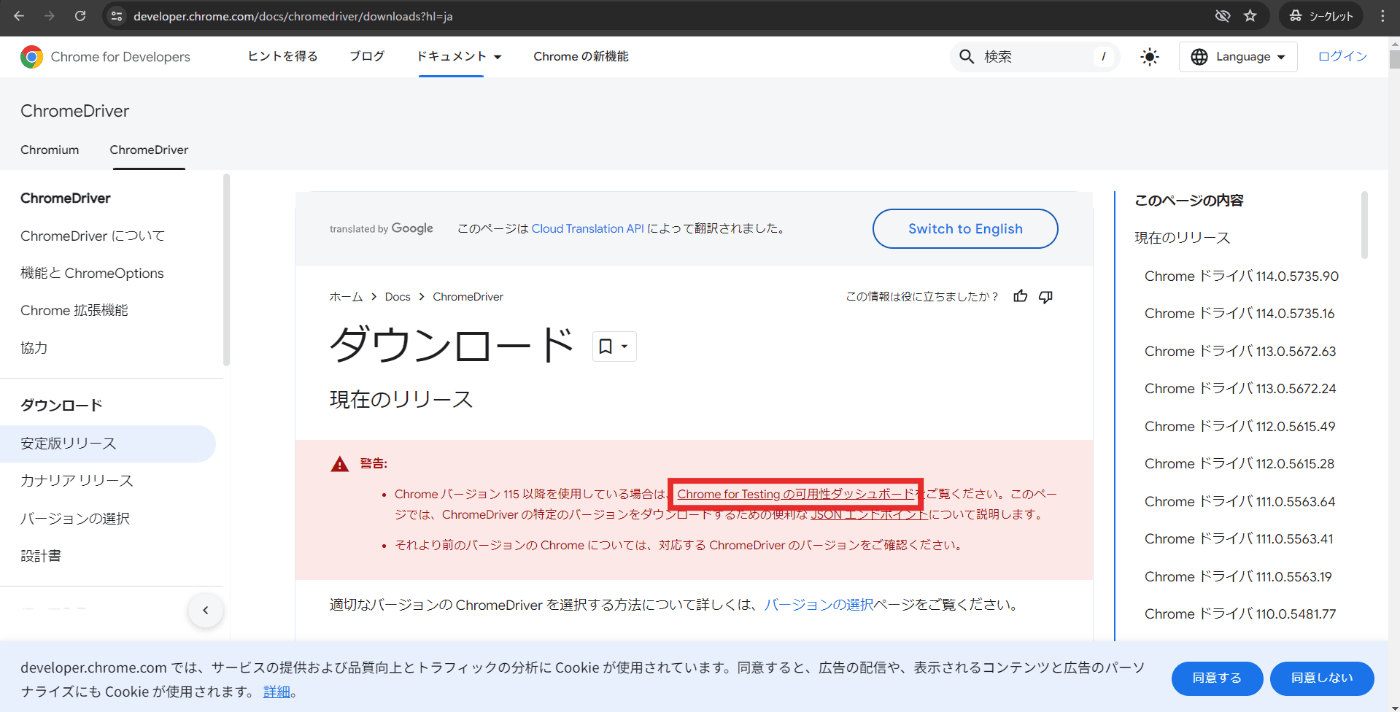Screen dimensions: 1400x712
Task: Toggle the light/dark theme sun icon
Action: (1150, 57)
